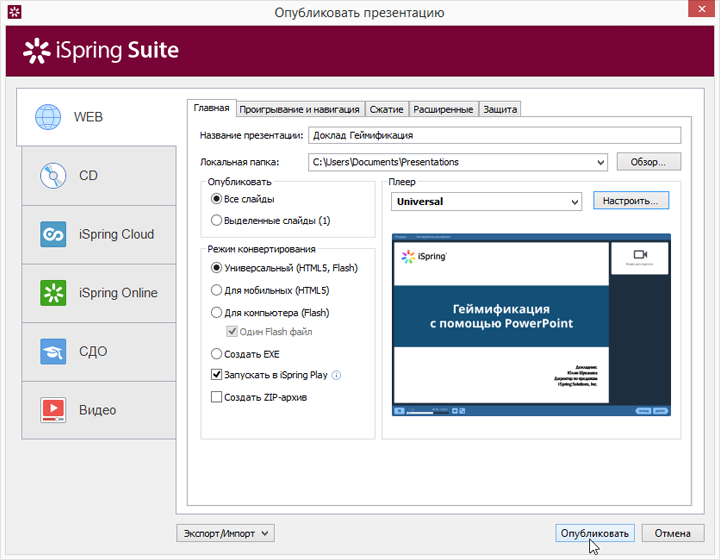This screenshot has width=720, height=560.
Task: Open the Защита tab
Action: 500,109
